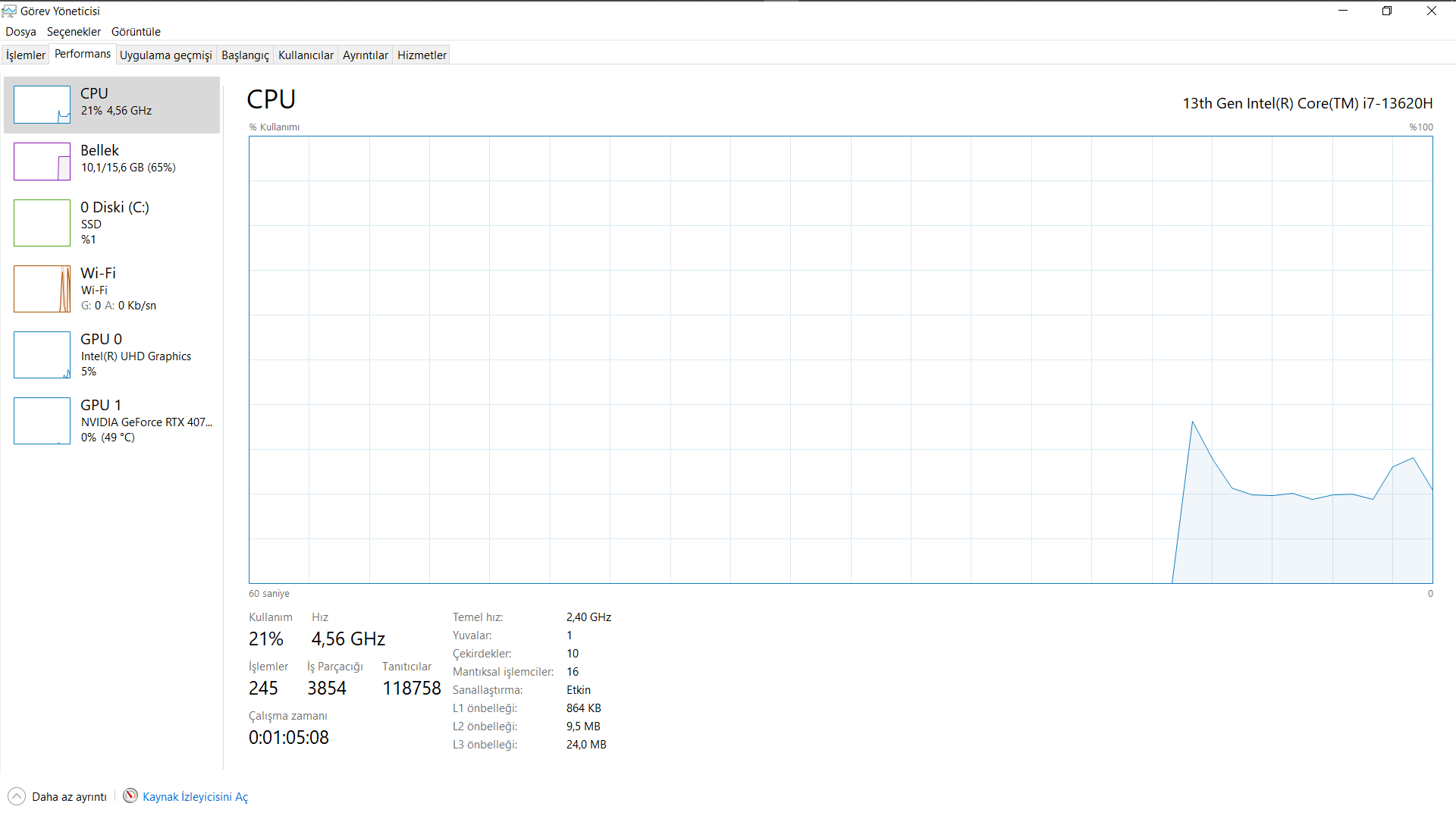Open the Seçenekler menu
The image size is (1456, 819).
coord(74,32)
